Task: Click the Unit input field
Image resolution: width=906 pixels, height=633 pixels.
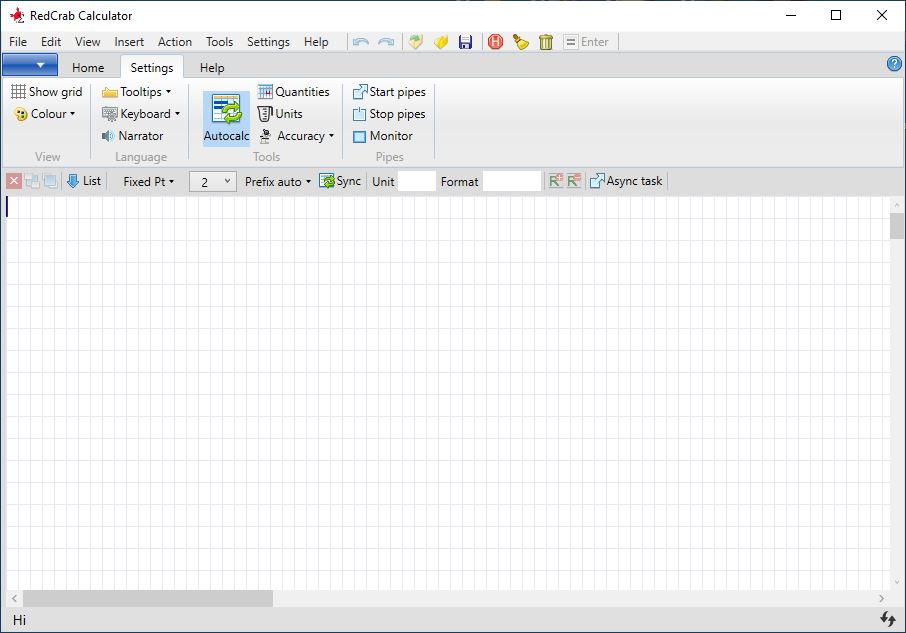Action: tap(417, 181)
